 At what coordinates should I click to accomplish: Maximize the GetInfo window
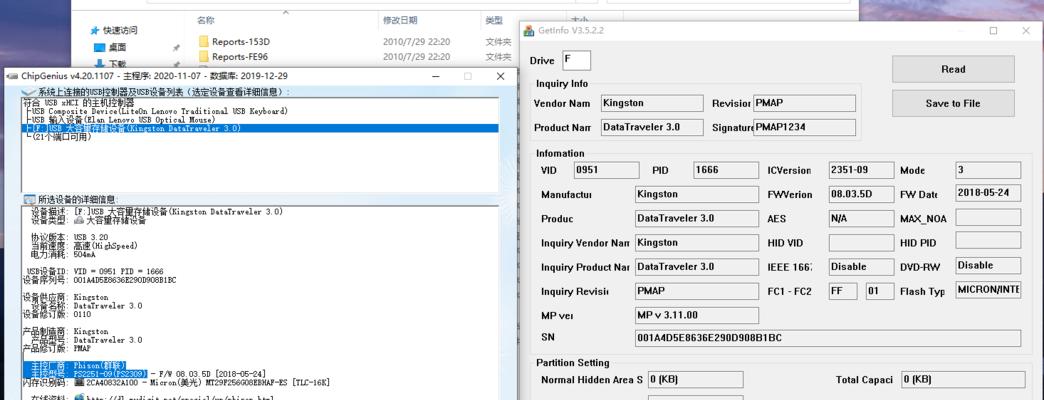[x=993, y=31]
